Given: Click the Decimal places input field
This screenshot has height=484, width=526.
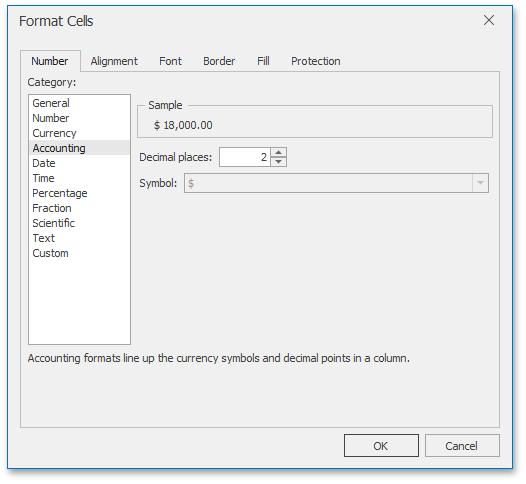Looking at the screenshot, I should (245, 157).
